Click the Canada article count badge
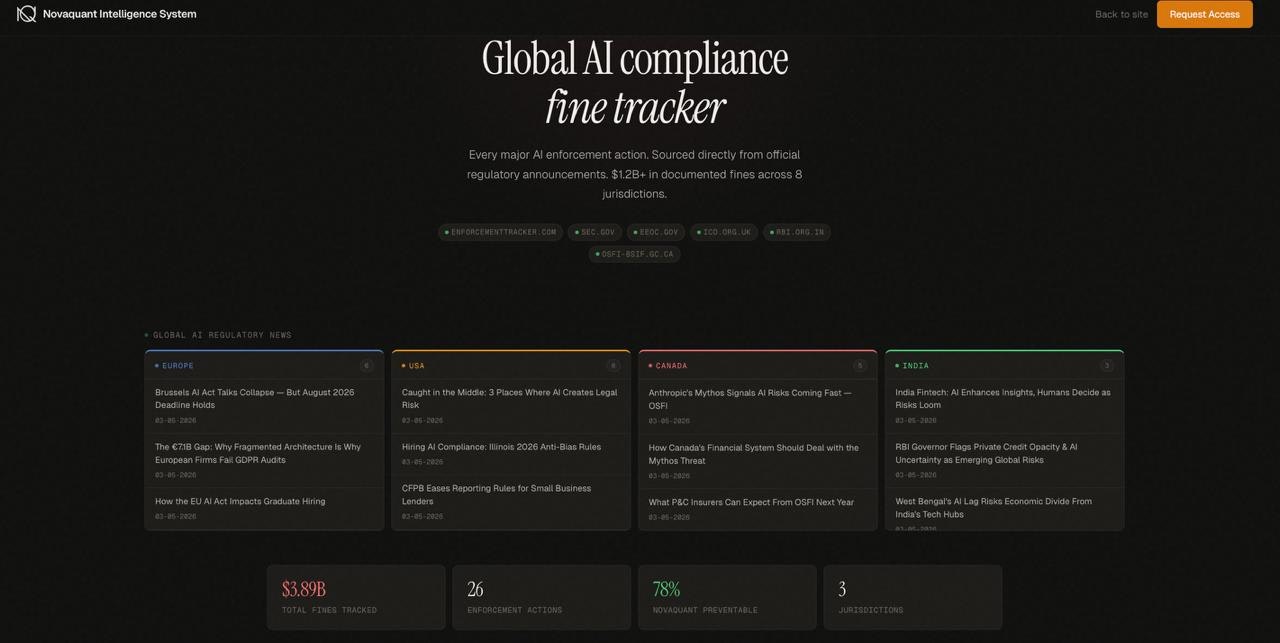Screen dimensions: 1280x643 click(x=860, y=366)
